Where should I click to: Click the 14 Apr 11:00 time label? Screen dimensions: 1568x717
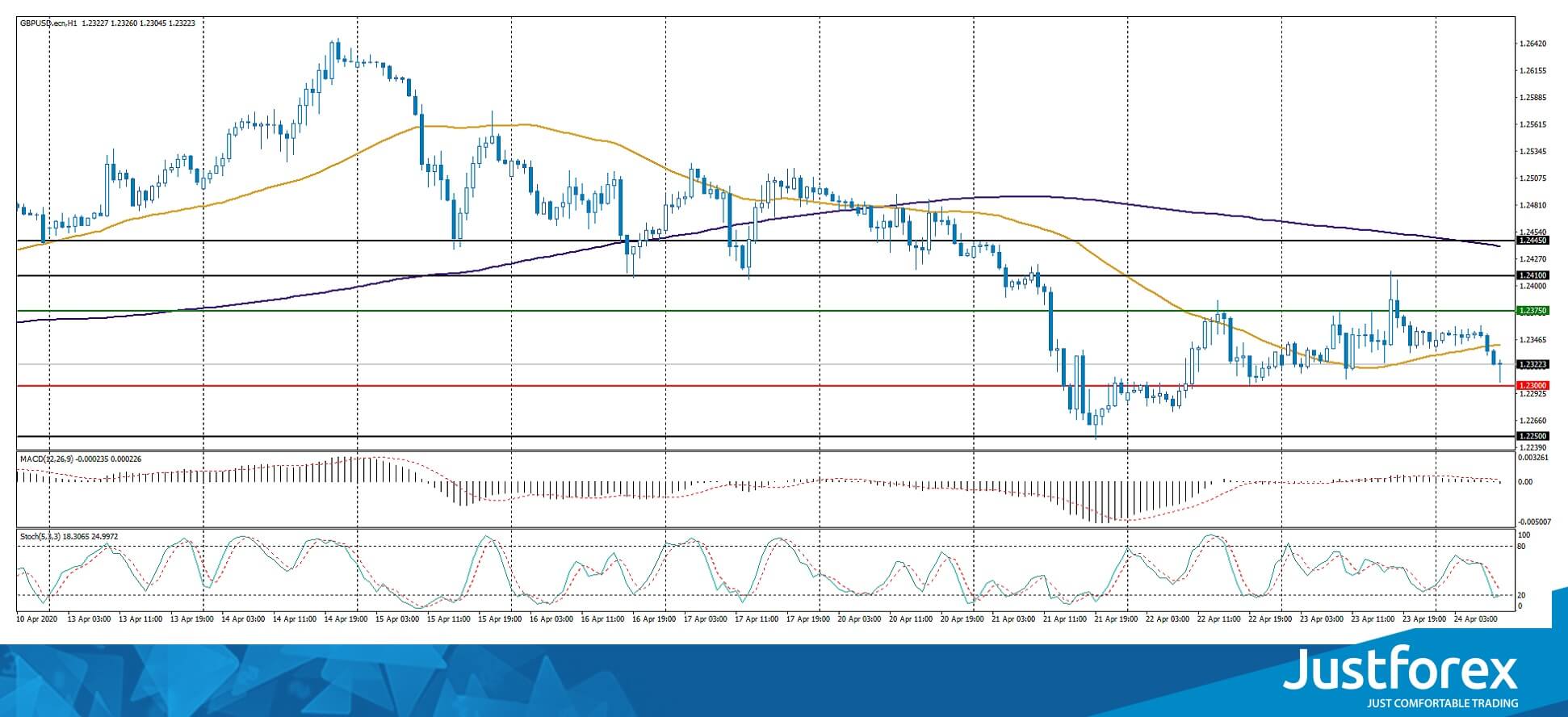coord(295,618)
